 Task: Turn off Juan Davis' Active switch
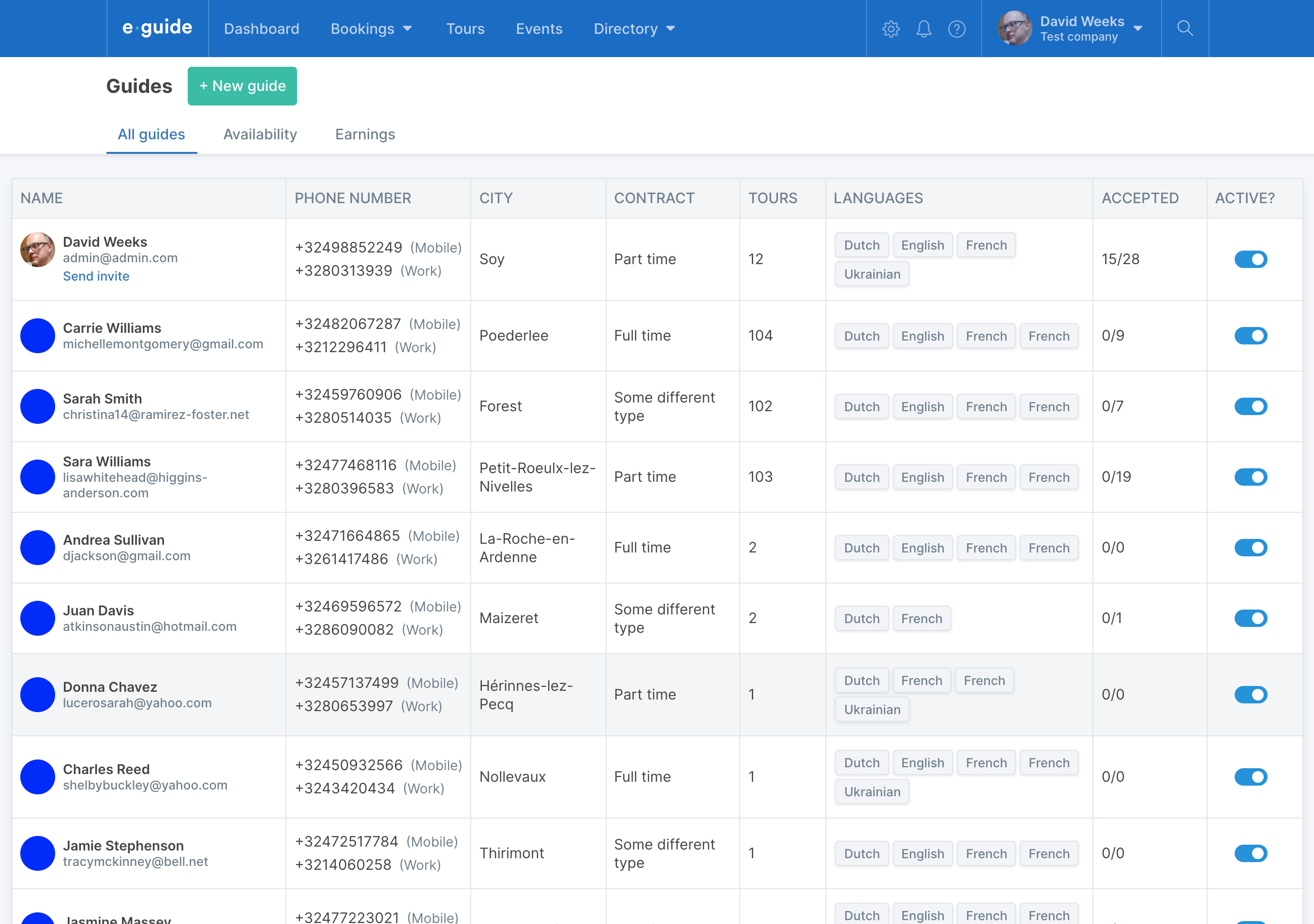(1251, 618)
